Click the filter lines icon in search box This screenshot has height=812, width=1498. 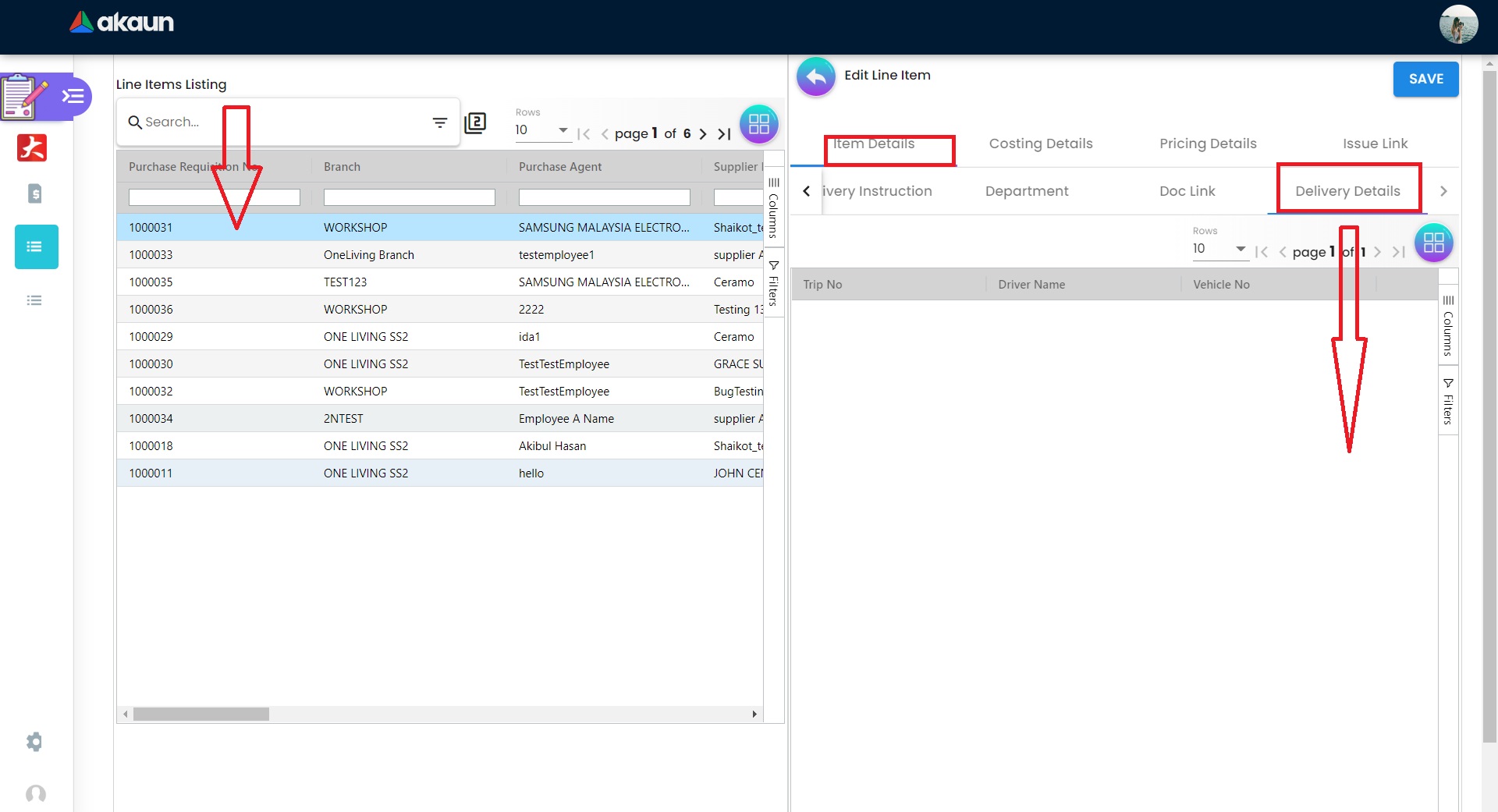click(x=440, y=122)
